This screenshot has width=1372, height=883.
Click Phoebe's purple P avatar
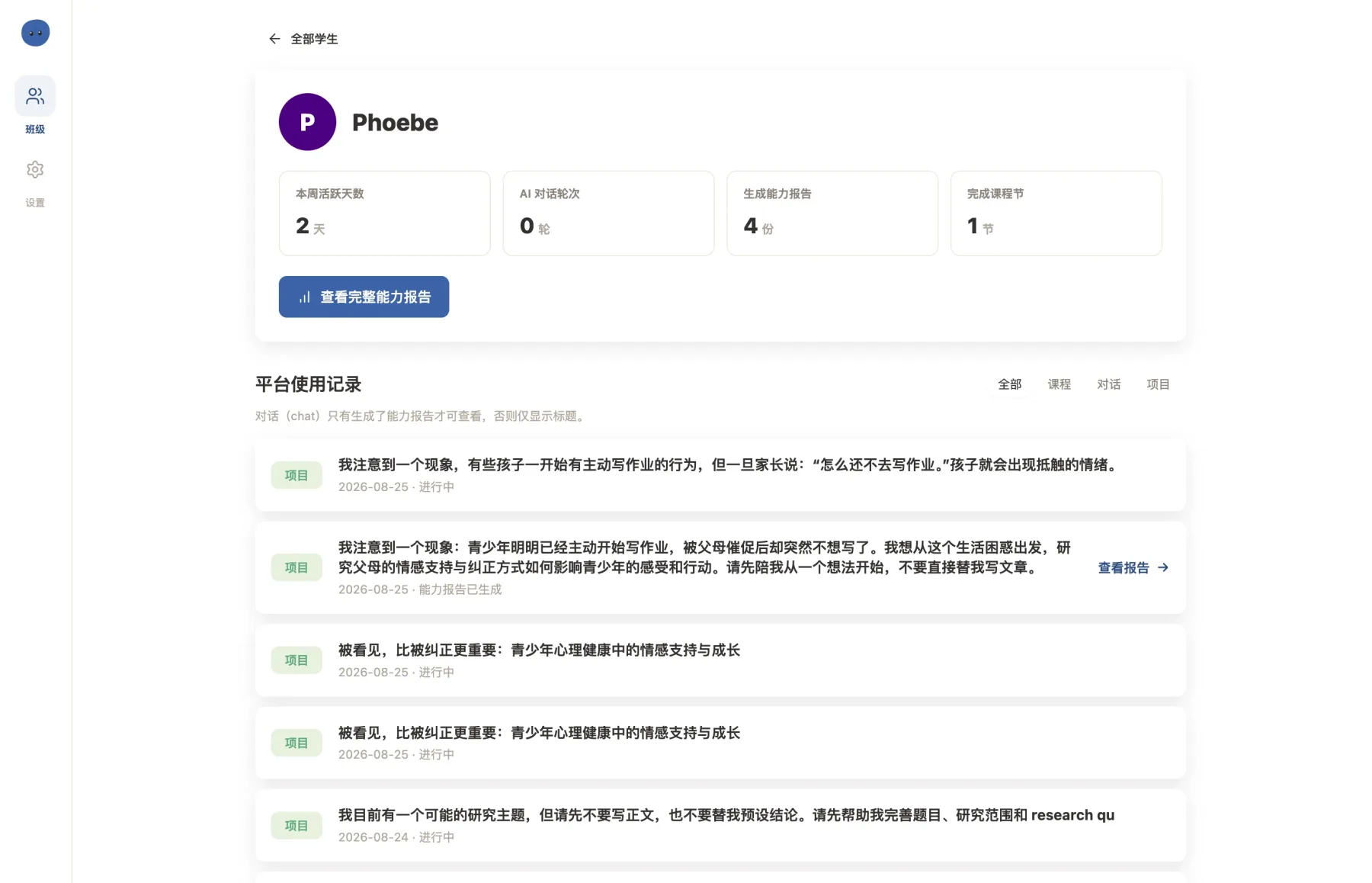click(307, 122)
